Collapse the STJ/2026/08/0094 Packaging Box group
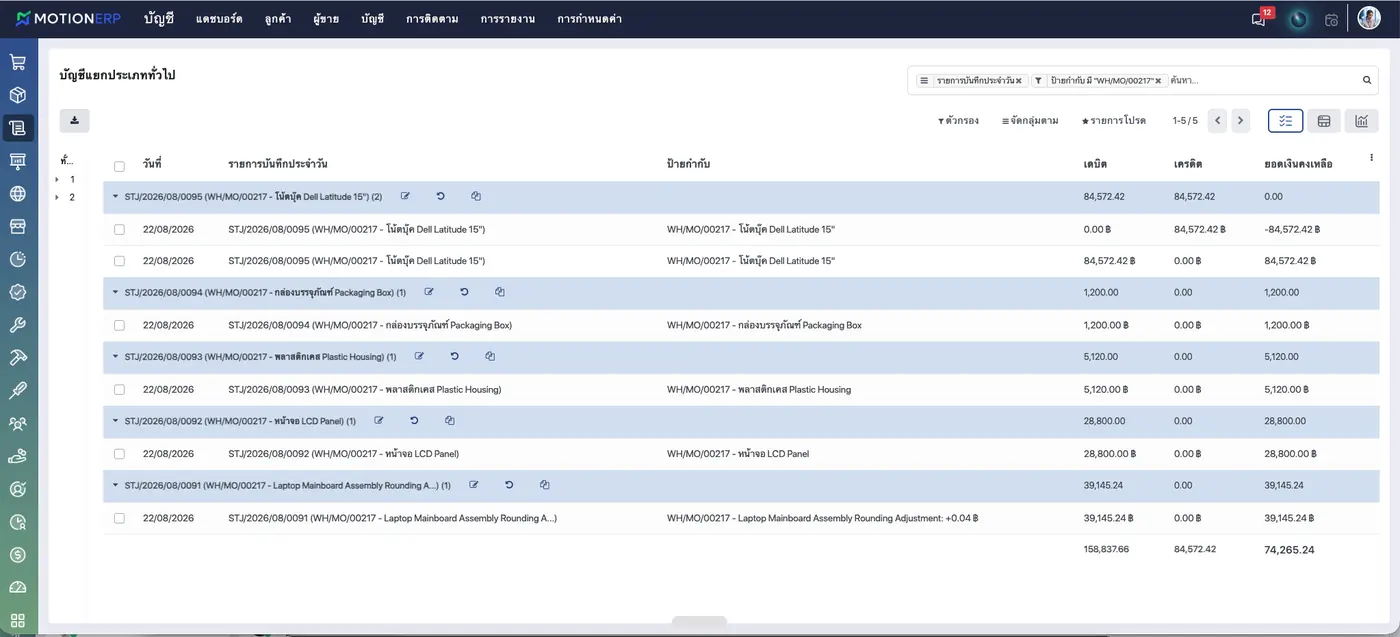Viewport: 1400px width, 637px height. click(x=115, y=293)
